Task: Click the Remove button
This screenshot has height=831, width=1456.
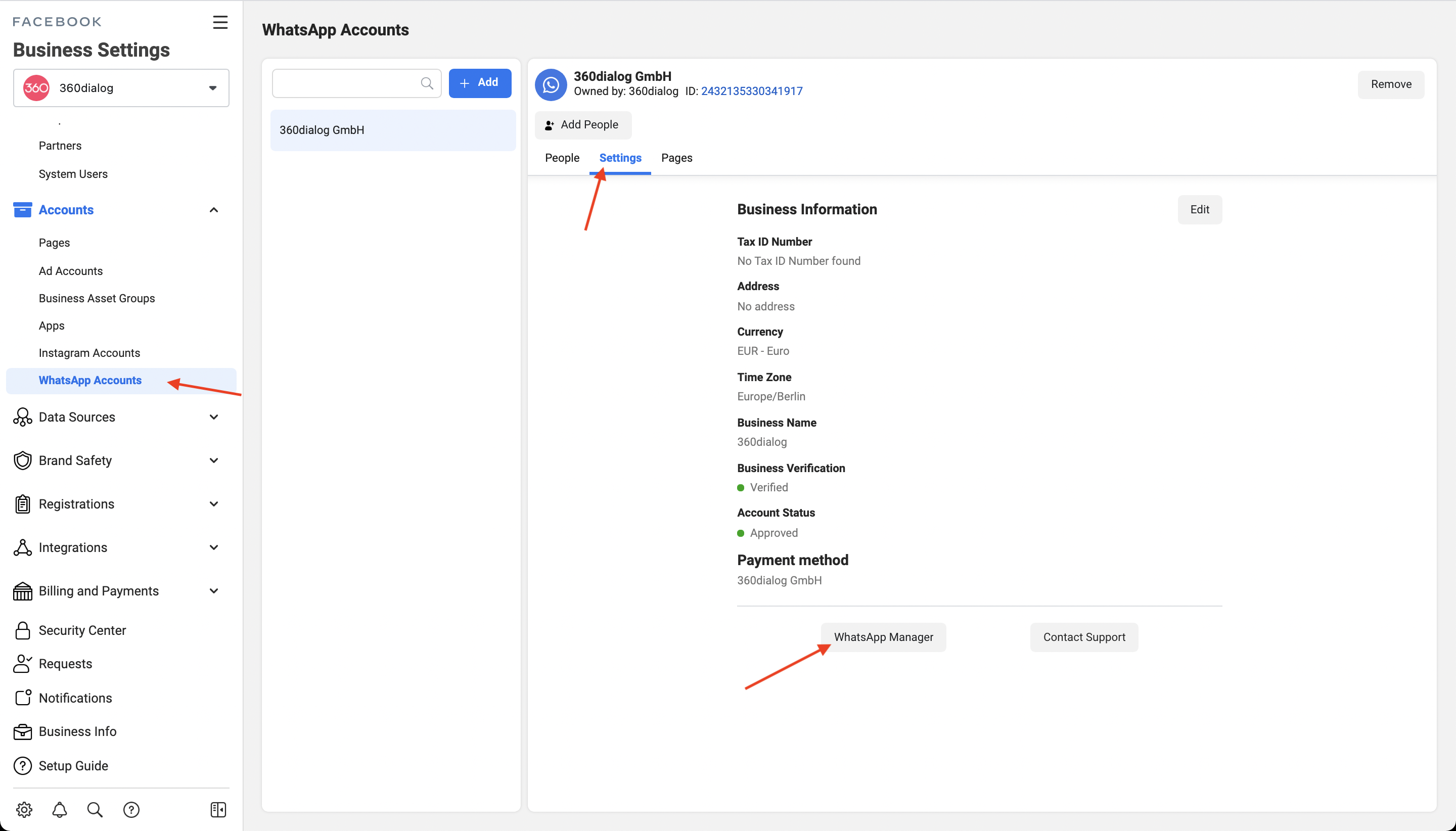Action: tap(1390, 84)
